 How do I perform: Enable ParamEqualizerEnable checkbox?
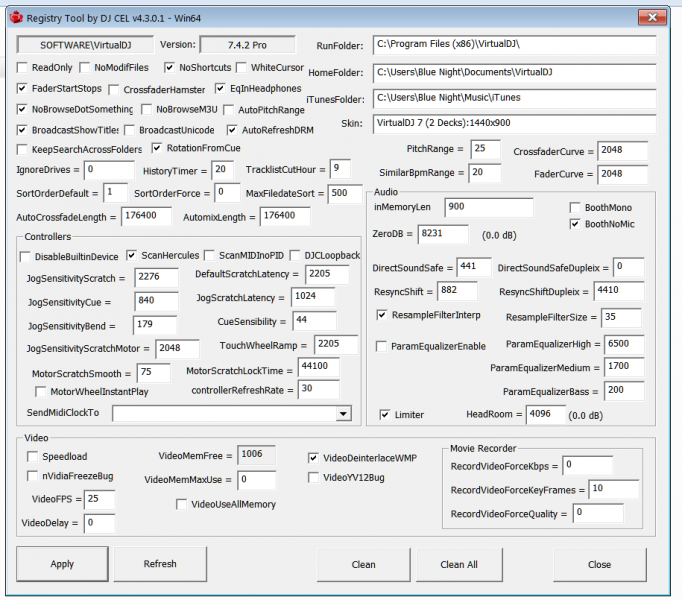(382, 346)
